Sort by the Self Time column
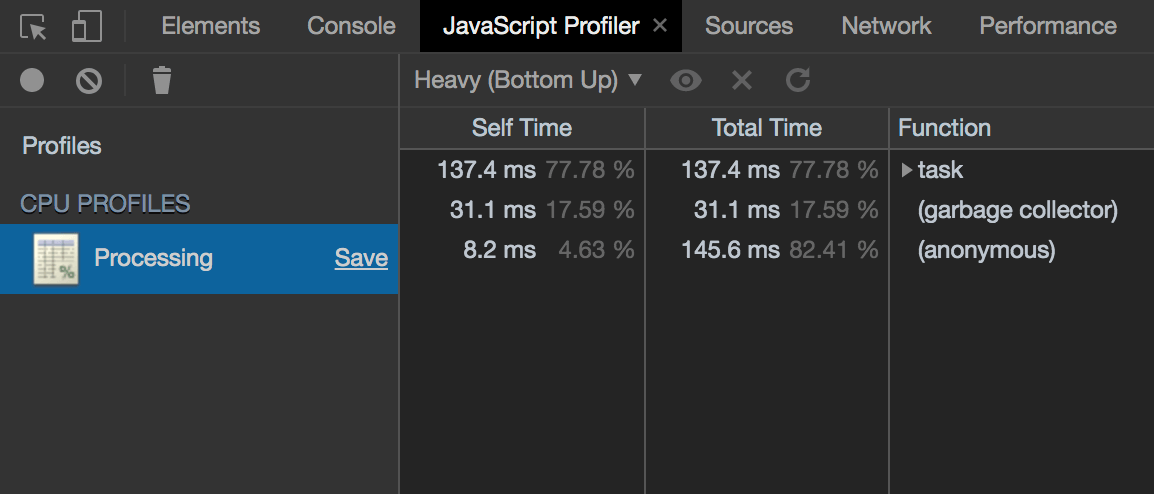The height and width of the screenshot is (494, 1154). tap(522, 128)
